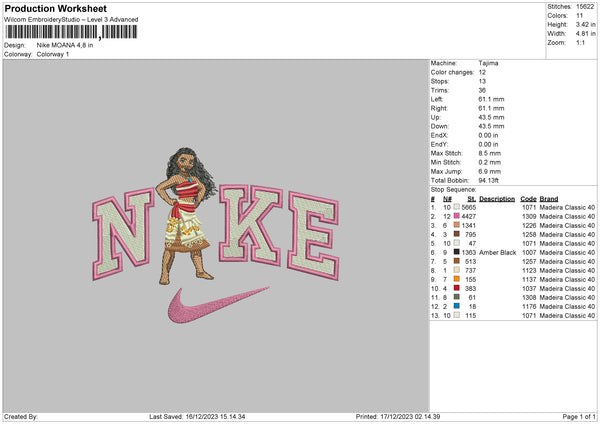This screenshot has height=424, width=600.
Task: Click the 'Amber Black' description
Action: click(x=497, y=252)
